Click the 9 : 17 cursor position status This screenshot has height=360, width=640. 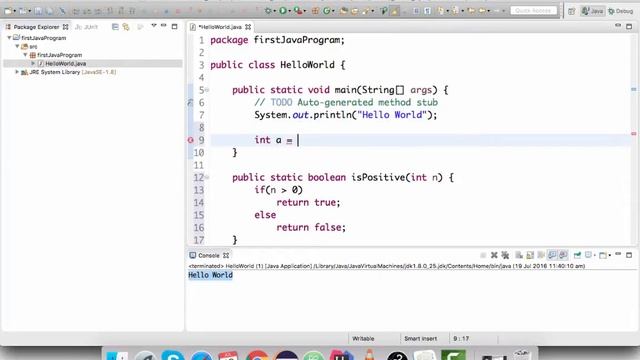[461, 339]
